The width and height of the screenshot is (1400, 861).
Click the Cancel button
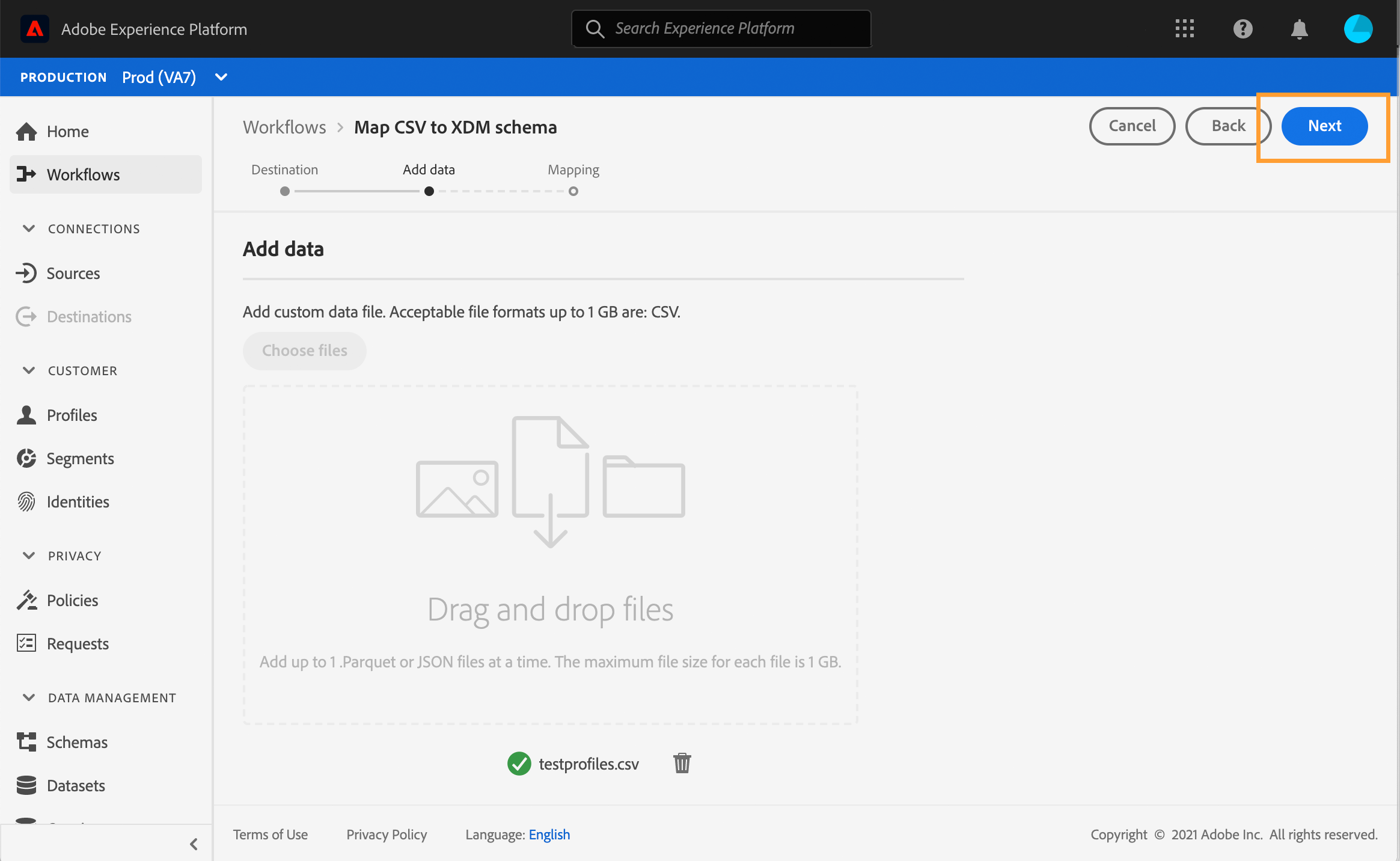click(x=1132, y=126)
